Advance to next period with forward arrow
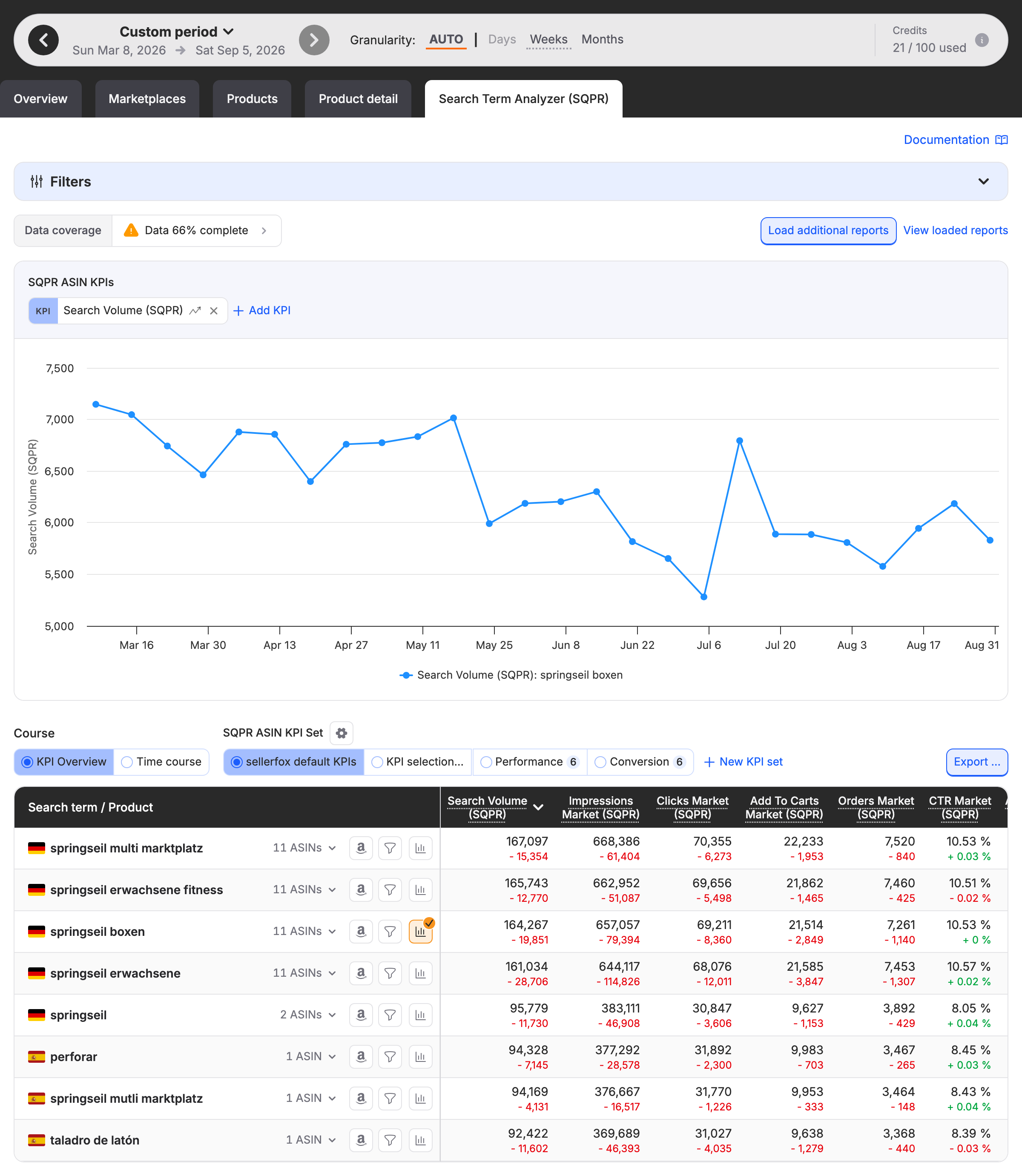1022x1176 pixels. pos(314,40)
